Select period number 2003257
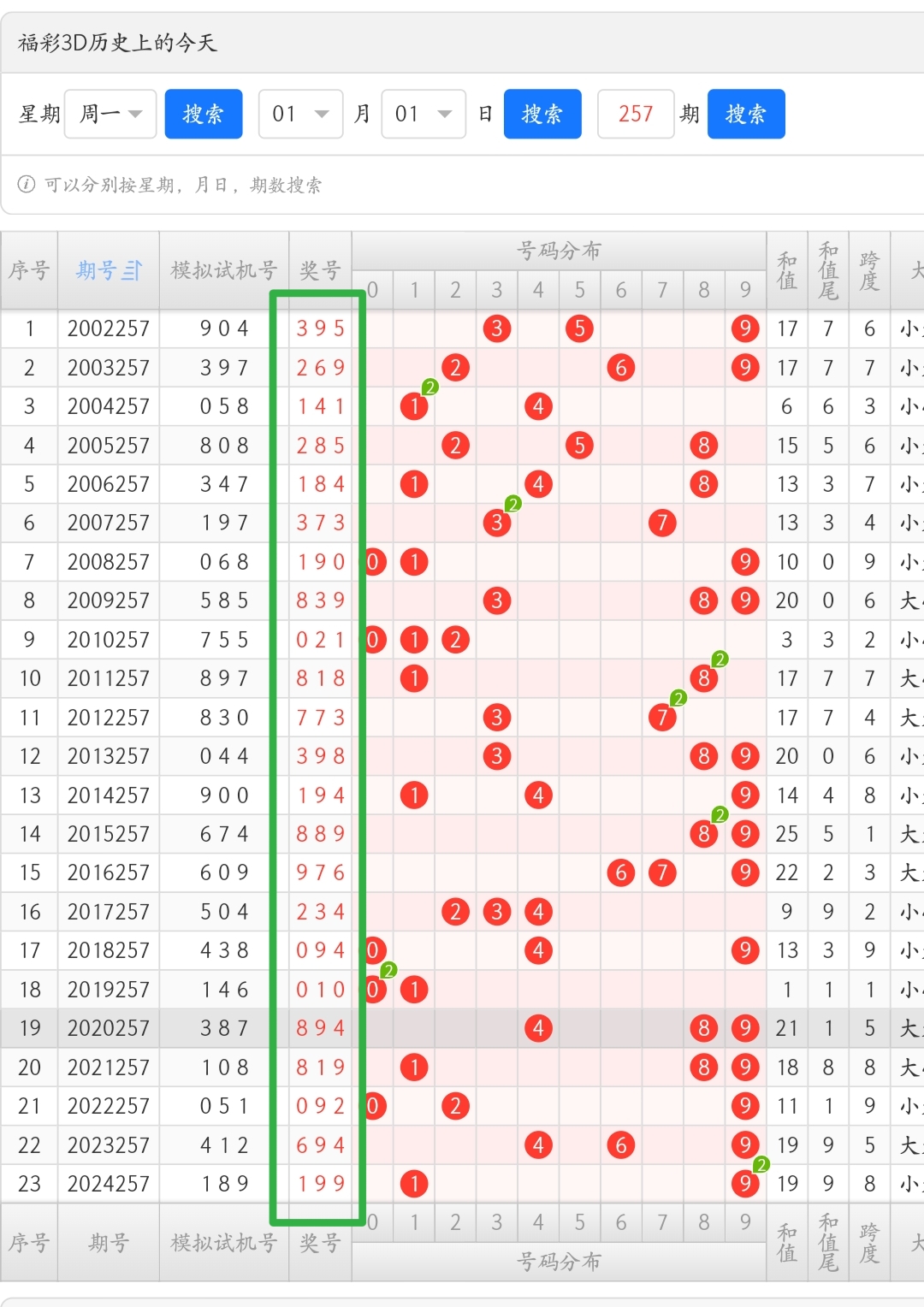 tap(109, 368)
